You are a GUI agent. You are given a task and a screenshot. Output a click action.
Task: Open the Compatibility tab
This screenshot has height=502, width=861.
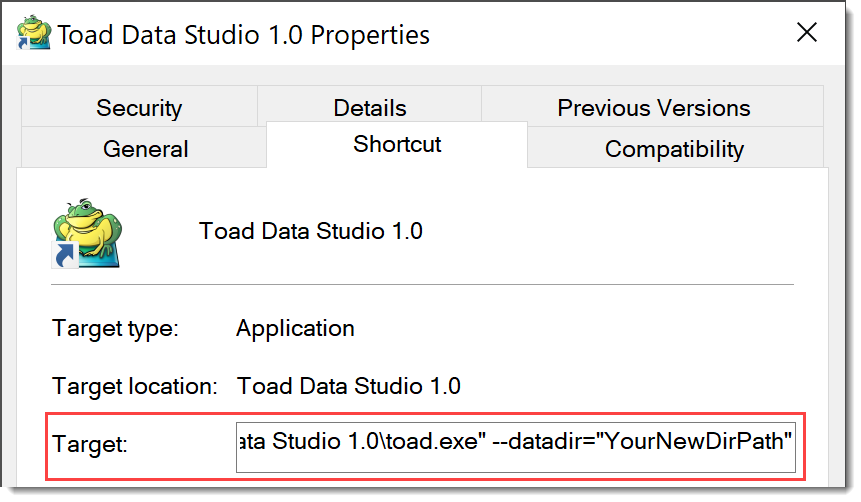(674, 149)
